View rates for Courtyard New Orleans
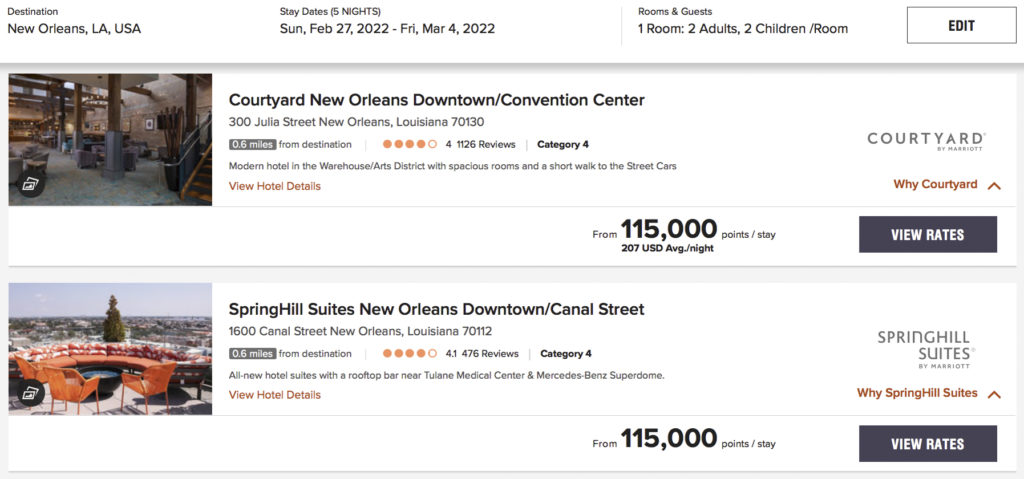 pyautogui.click(x=927, y=235)
